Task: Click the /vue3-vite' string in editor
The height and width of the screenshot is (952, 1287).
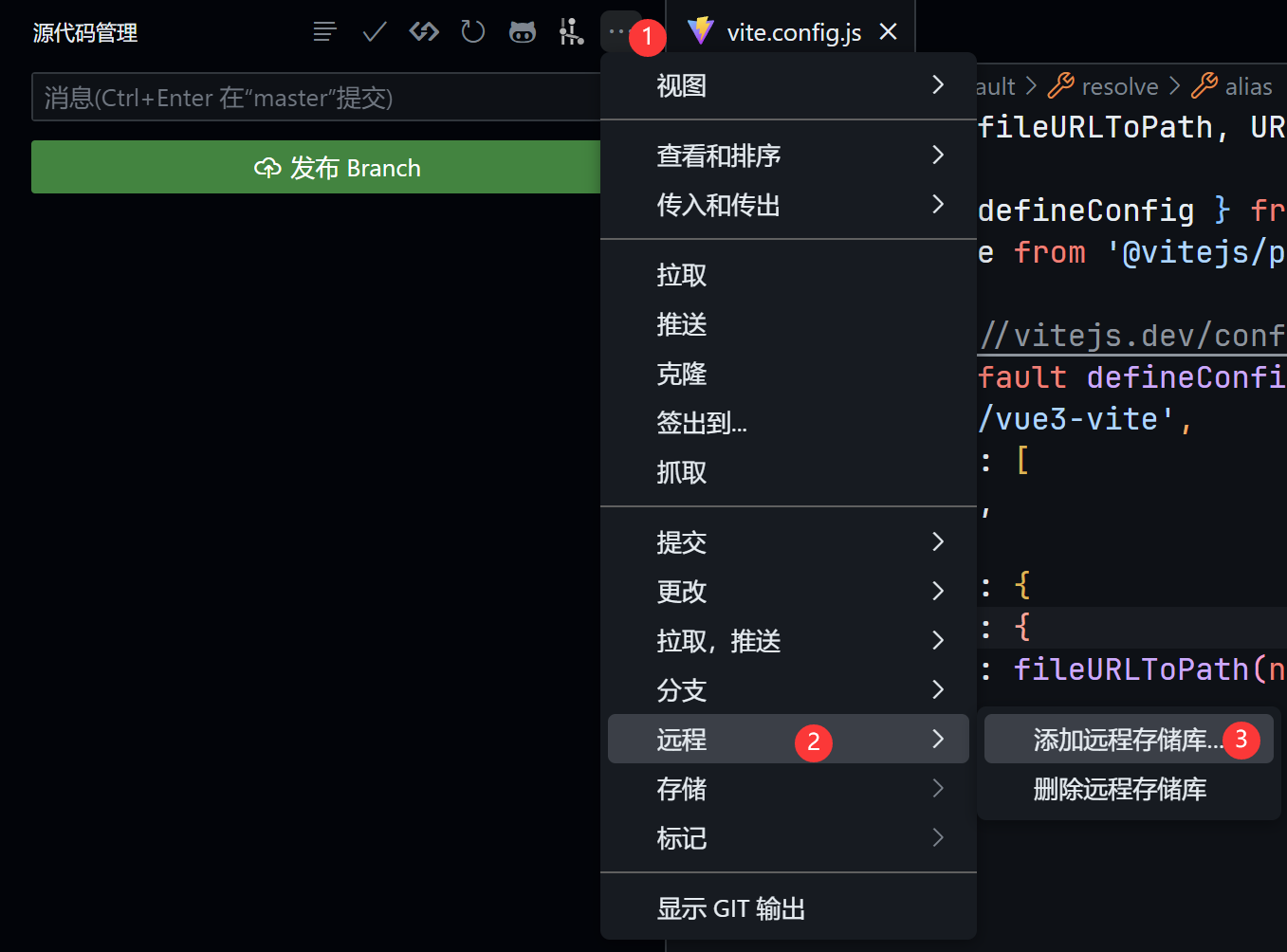Action: coord(1076,418)
